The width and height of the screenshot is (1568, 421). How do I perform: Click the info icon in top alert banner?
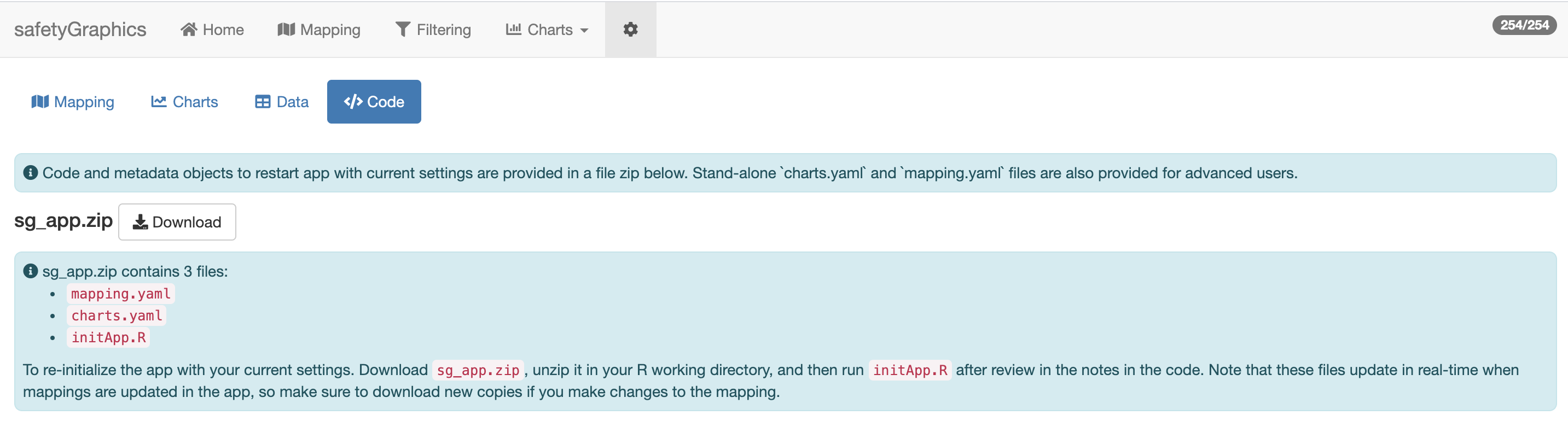point(31,173)
